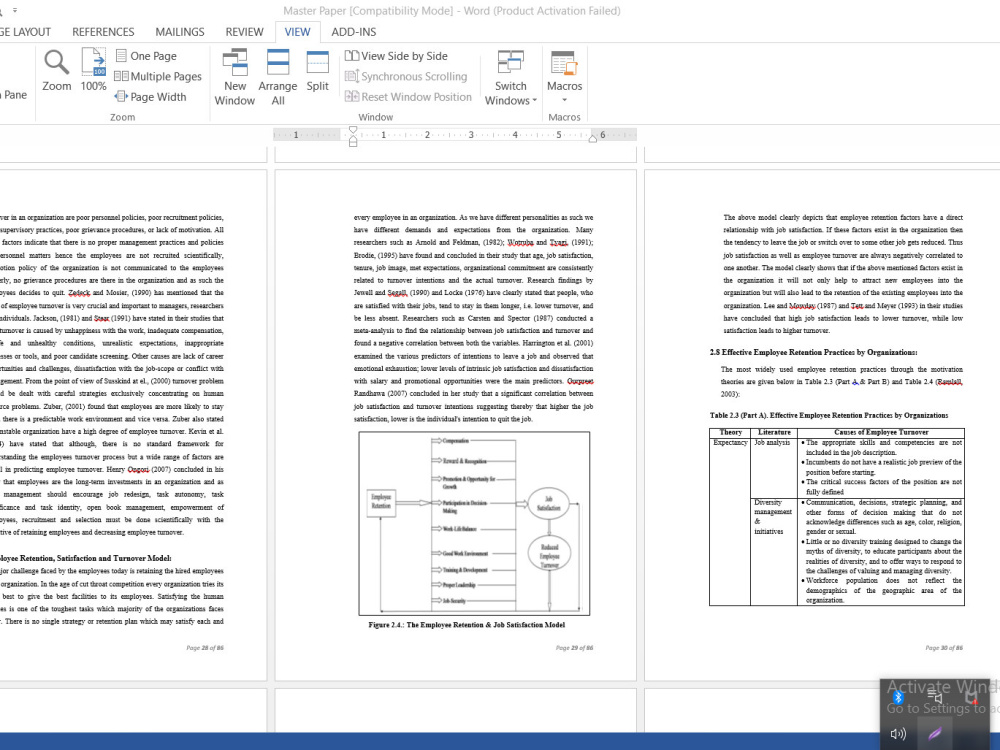The width and height of the screenshot is (1000, 750).
Task: Open the Macros dropdown arrow
Action: (564, 100)
